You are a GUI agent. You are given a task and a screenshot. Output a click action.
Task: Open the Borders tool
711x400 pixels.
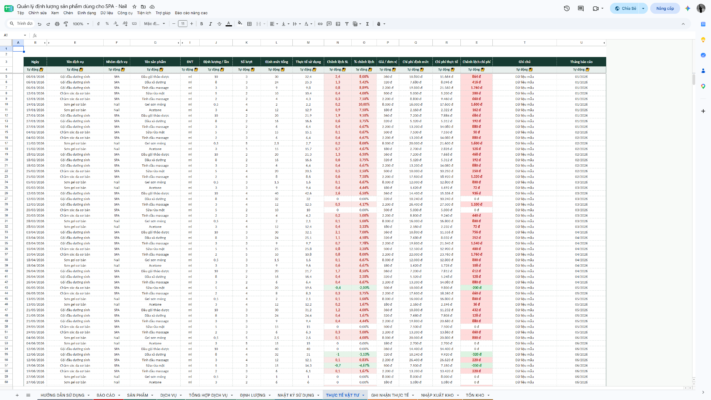point(249,24)
